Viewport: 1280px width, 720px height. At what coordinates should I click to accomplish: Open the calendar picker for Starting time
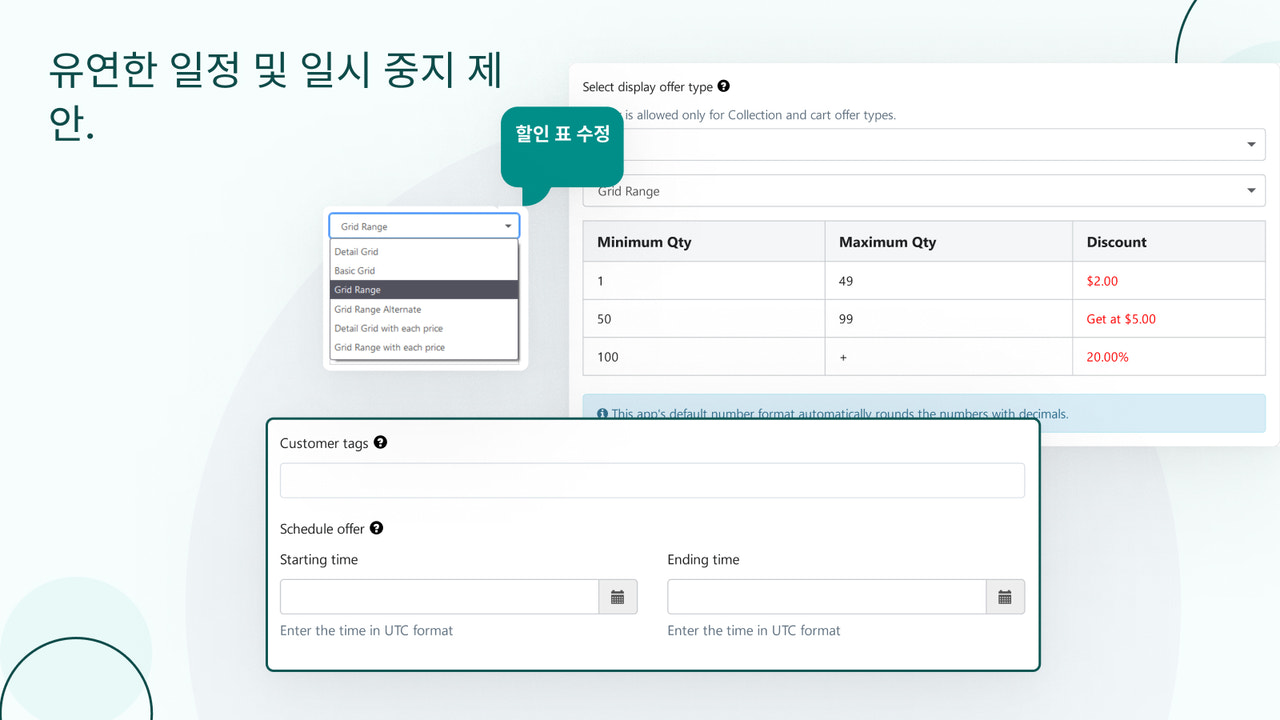click(x=618, y=597)
